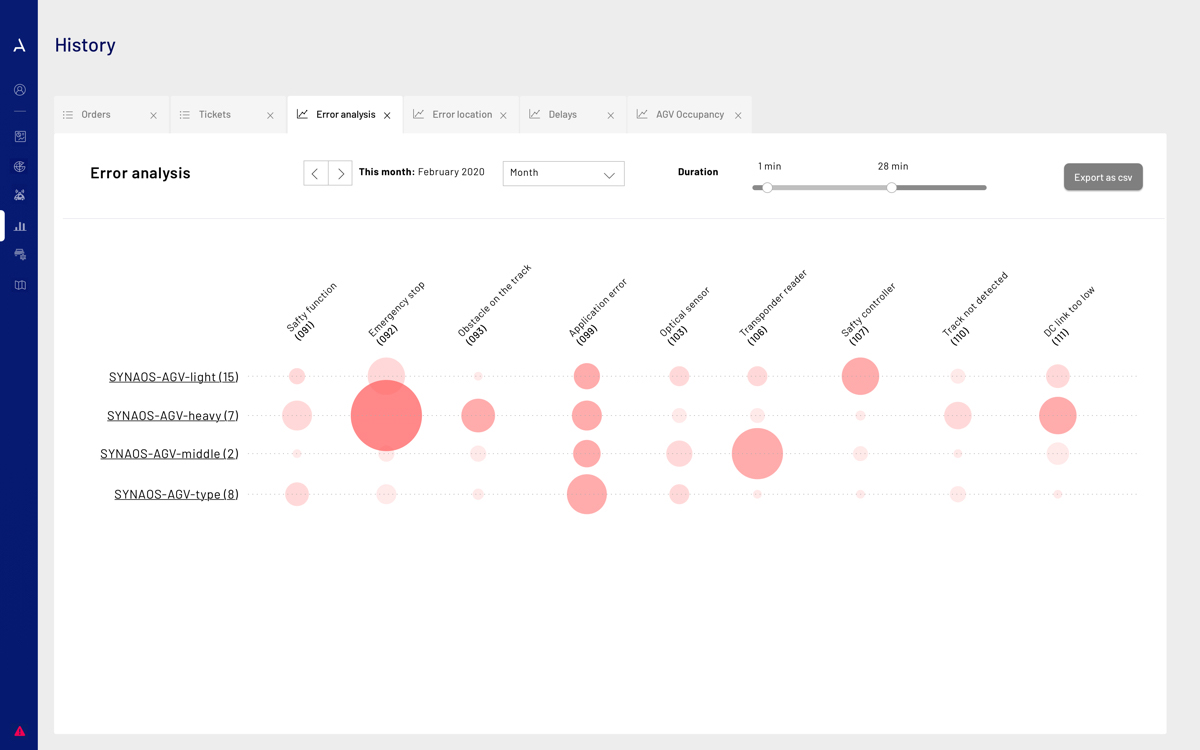Open the SYNAOS-AGV-heavy (7) link
This screenshot has width=1200, height=750.
click(173, 416)
